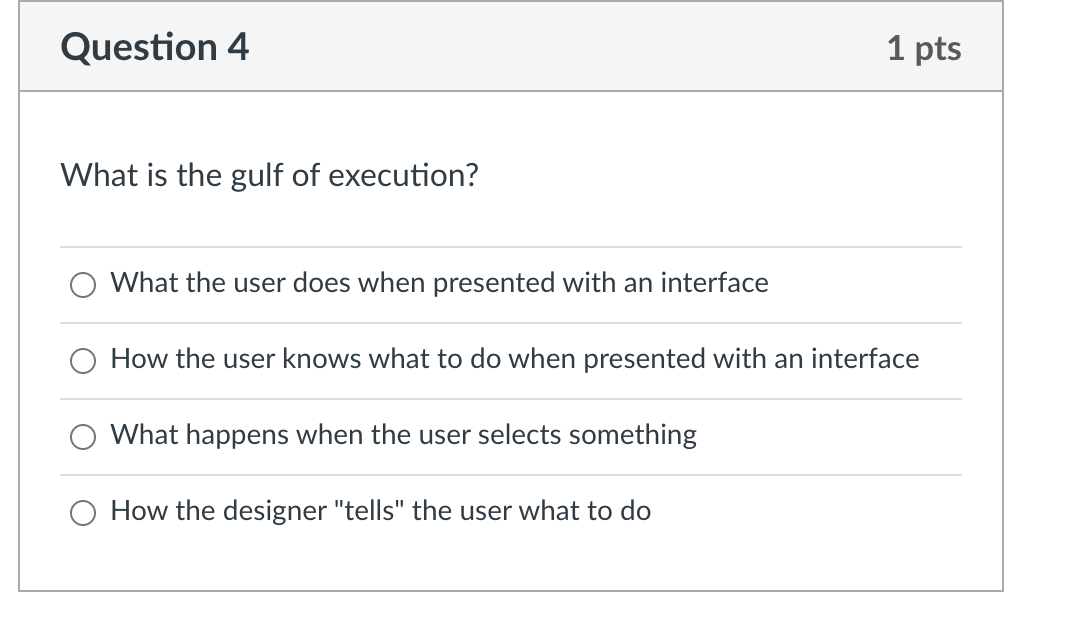Select radio button for "What the user does" answer

pos(82,285)
